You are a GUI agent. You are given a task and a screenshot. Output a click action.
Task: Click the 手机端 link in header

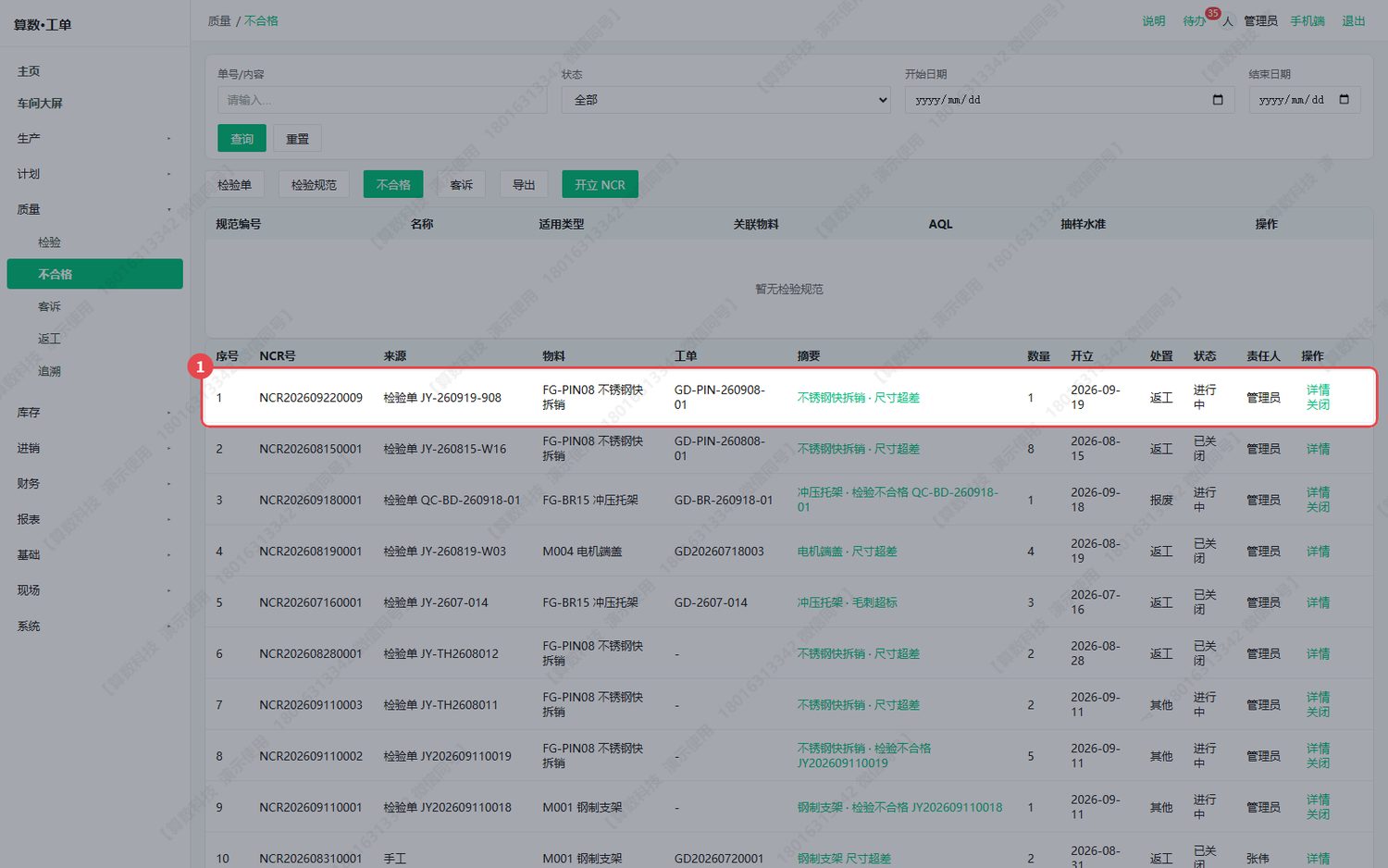[1307, 21]
